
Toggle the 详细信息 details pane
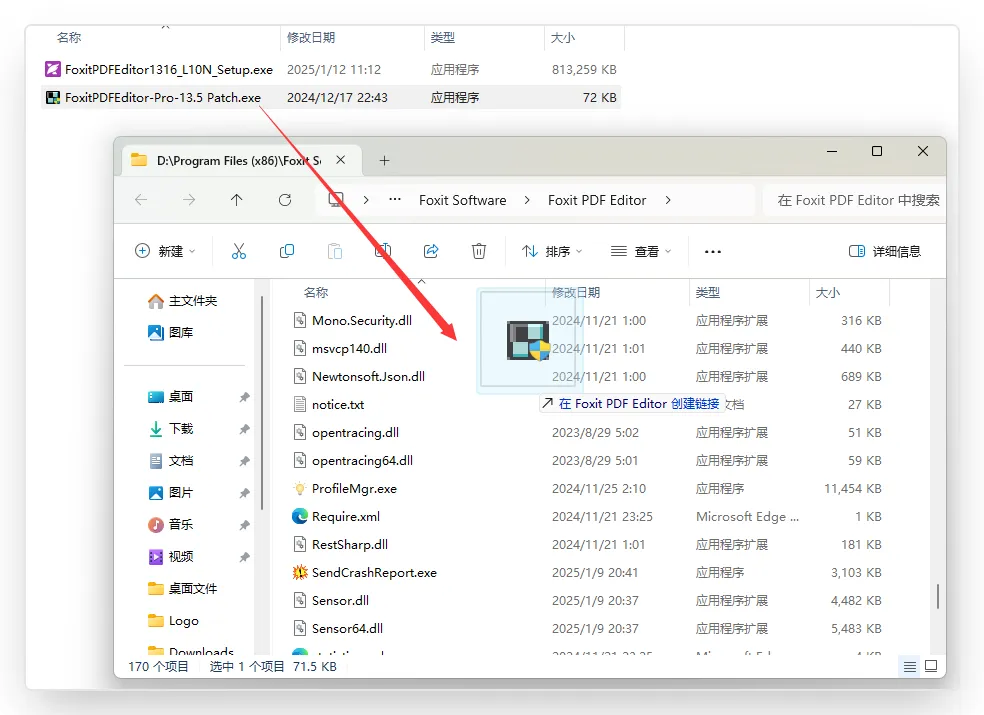tap(884, 251)
